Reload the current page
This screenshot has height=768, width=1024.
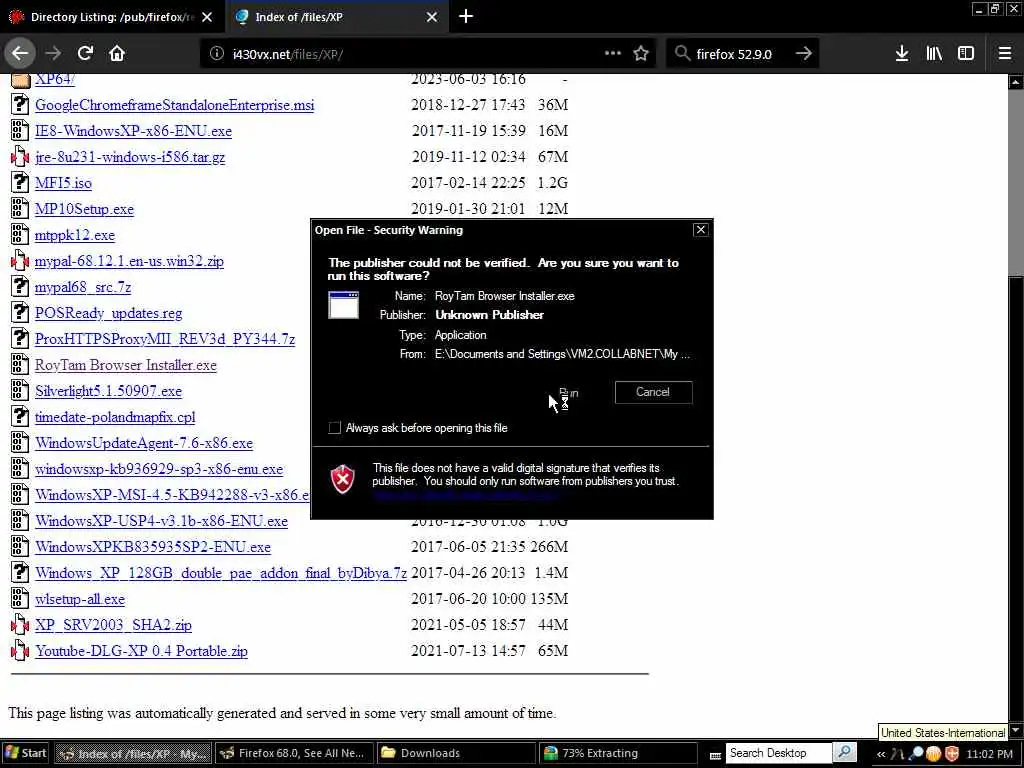coord(85,54)
